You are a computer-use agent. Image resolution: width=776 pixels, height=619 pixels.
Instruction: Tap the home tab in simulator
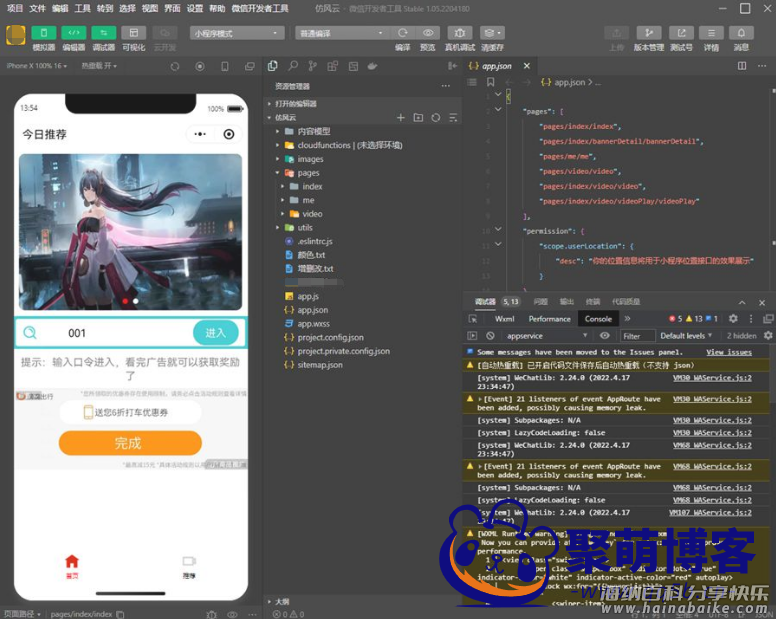point(72,566)
